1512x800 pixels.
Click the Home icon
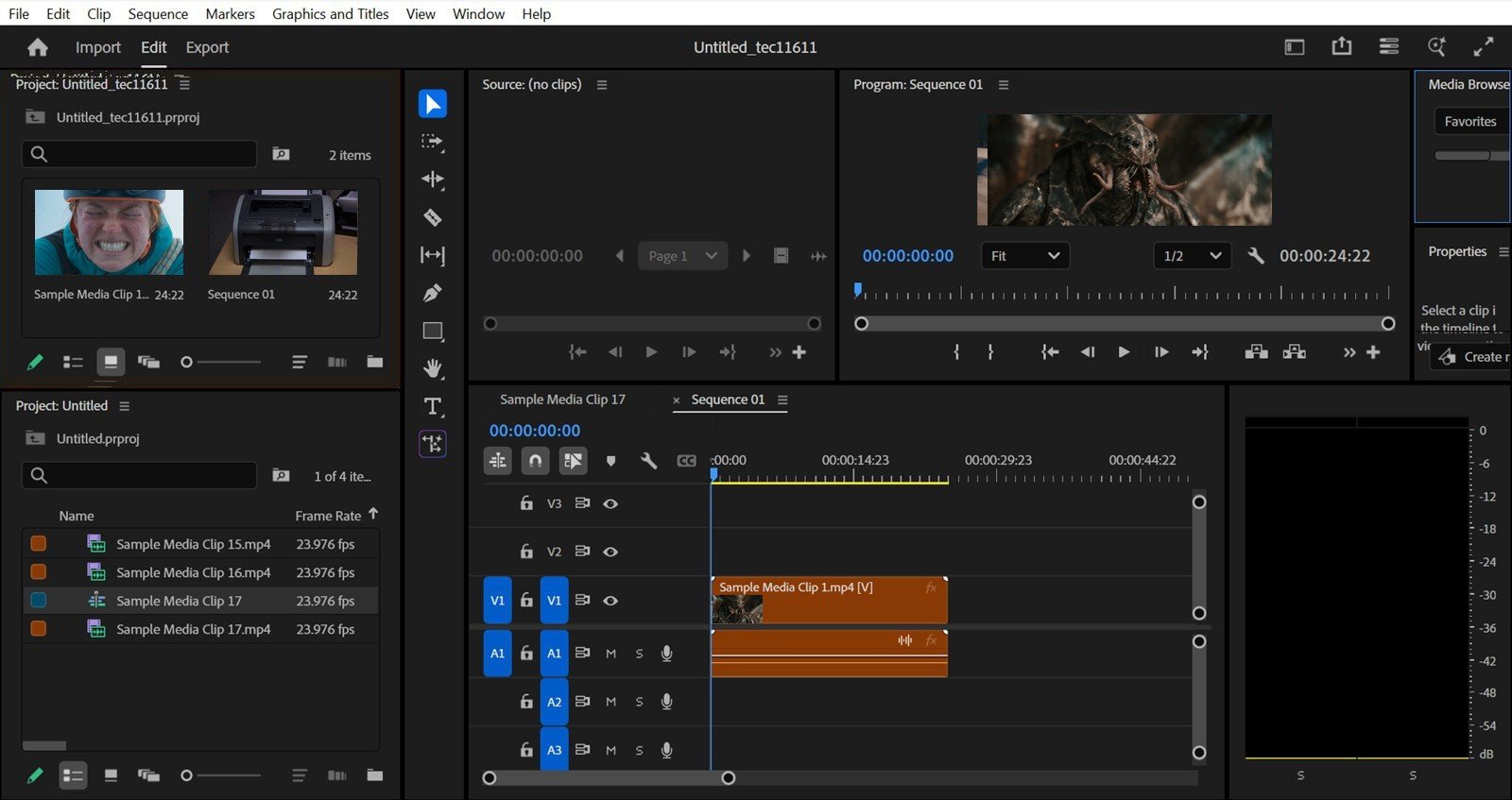(x=38, y=47)
